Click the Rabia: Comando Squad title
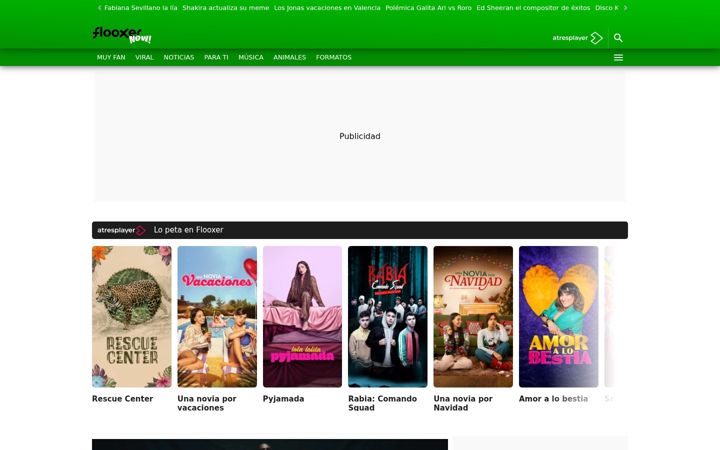The width and height of the screenshot is (720, 450). point(382,403)
